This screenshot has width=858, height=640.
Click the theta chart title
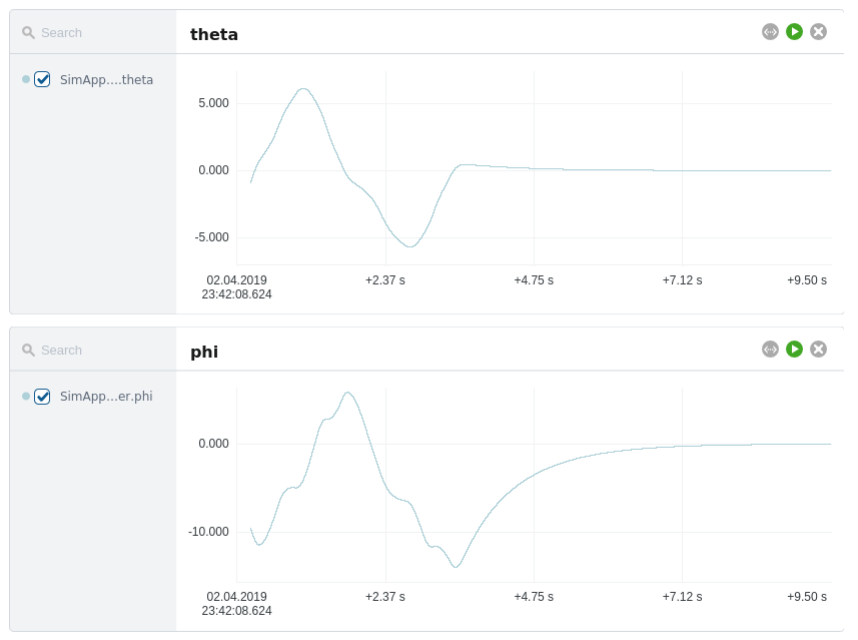pos(214,34)
